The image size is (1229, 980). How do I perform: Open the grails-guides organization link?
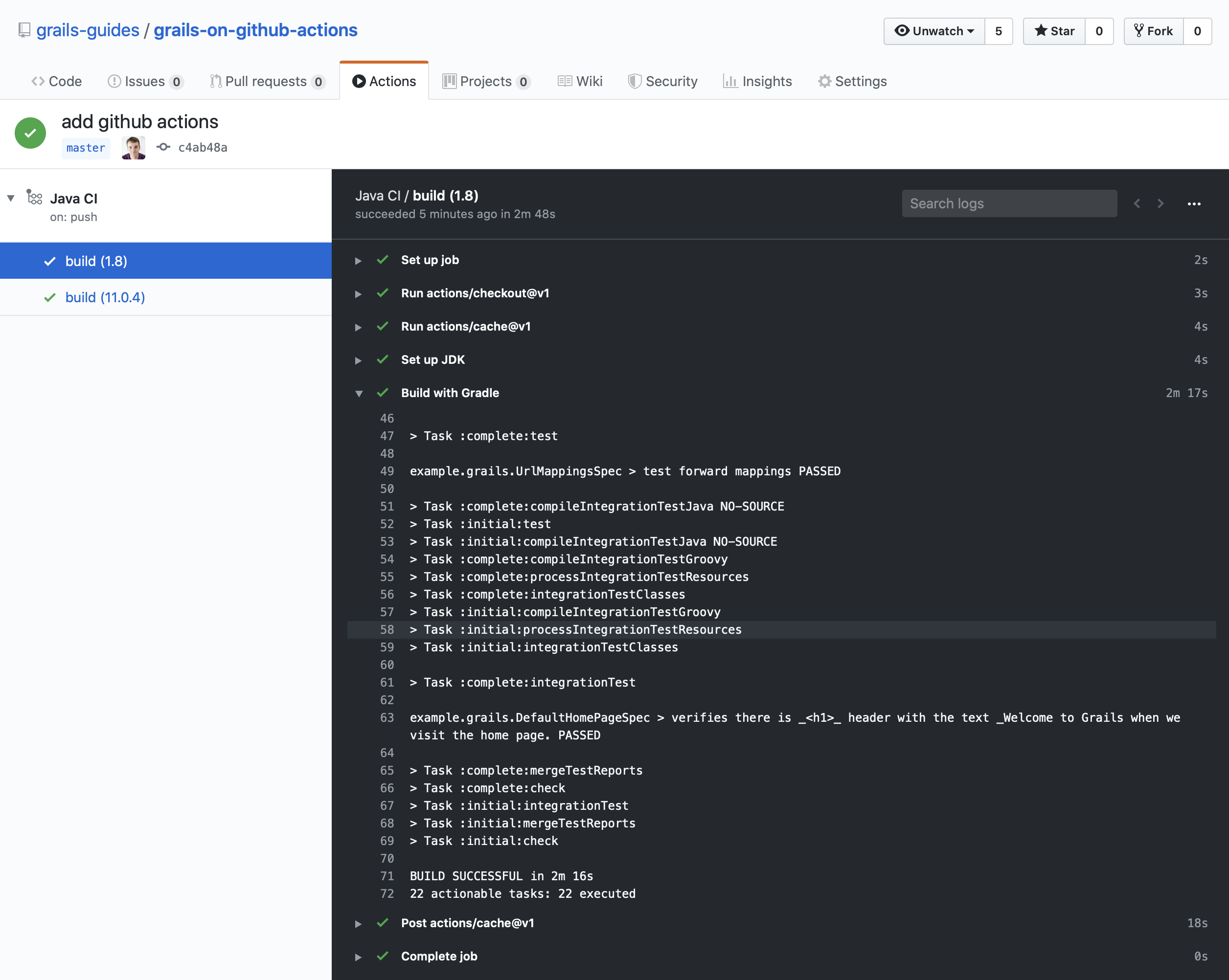88,30
